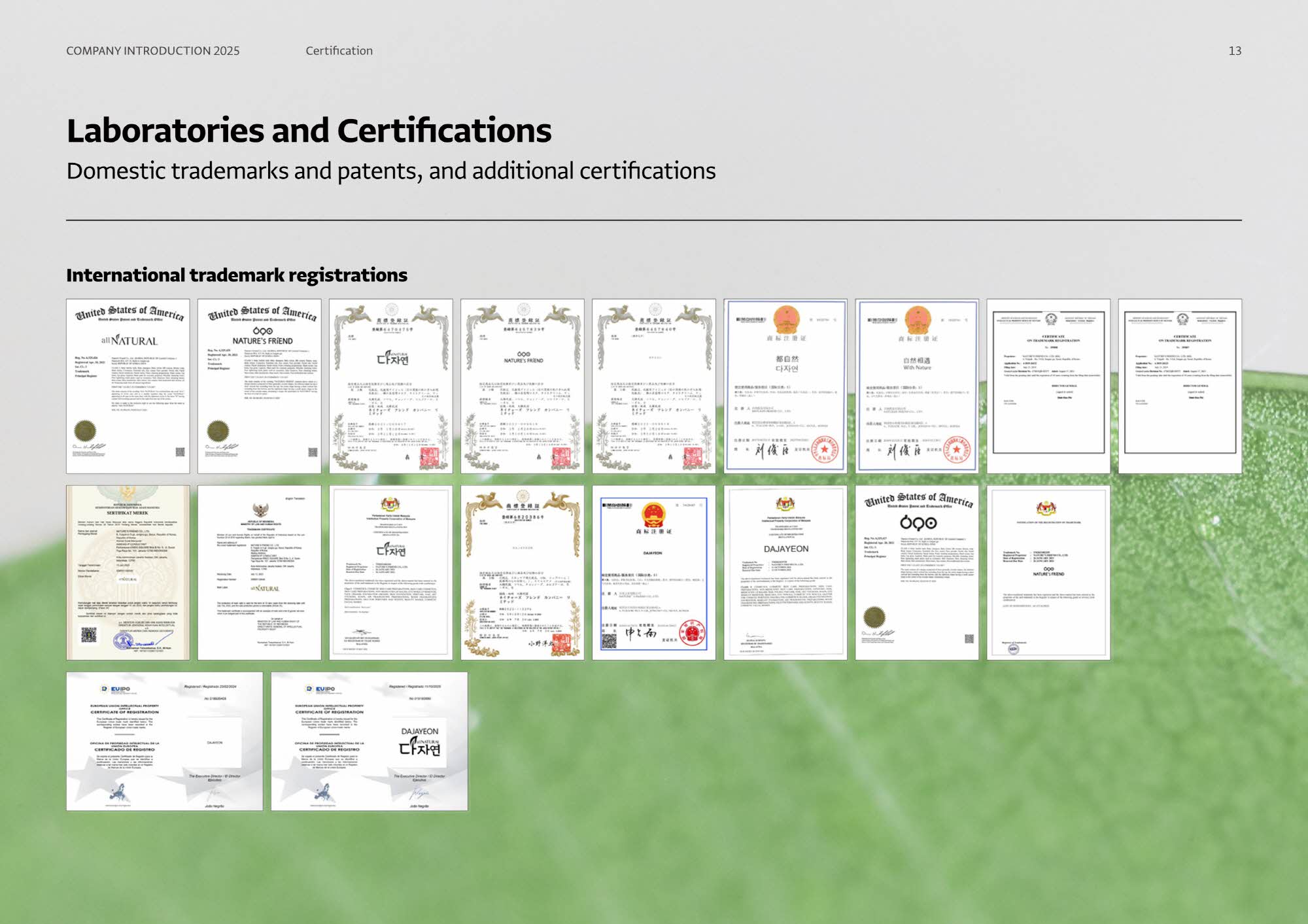The width and height of the screenshot is (1308, 924).
Task: Click International trademark registrations heading
Action: (x=236, y=275)
